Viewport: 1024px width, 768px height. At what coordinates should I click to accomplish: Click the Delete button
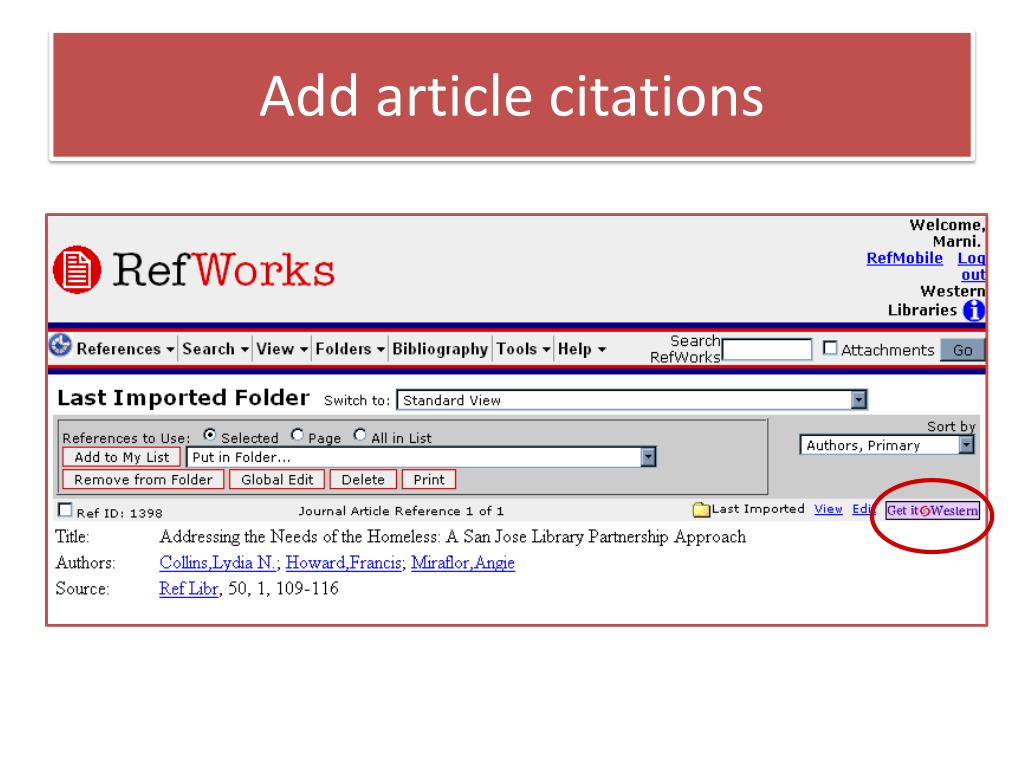tap(362, 479)
